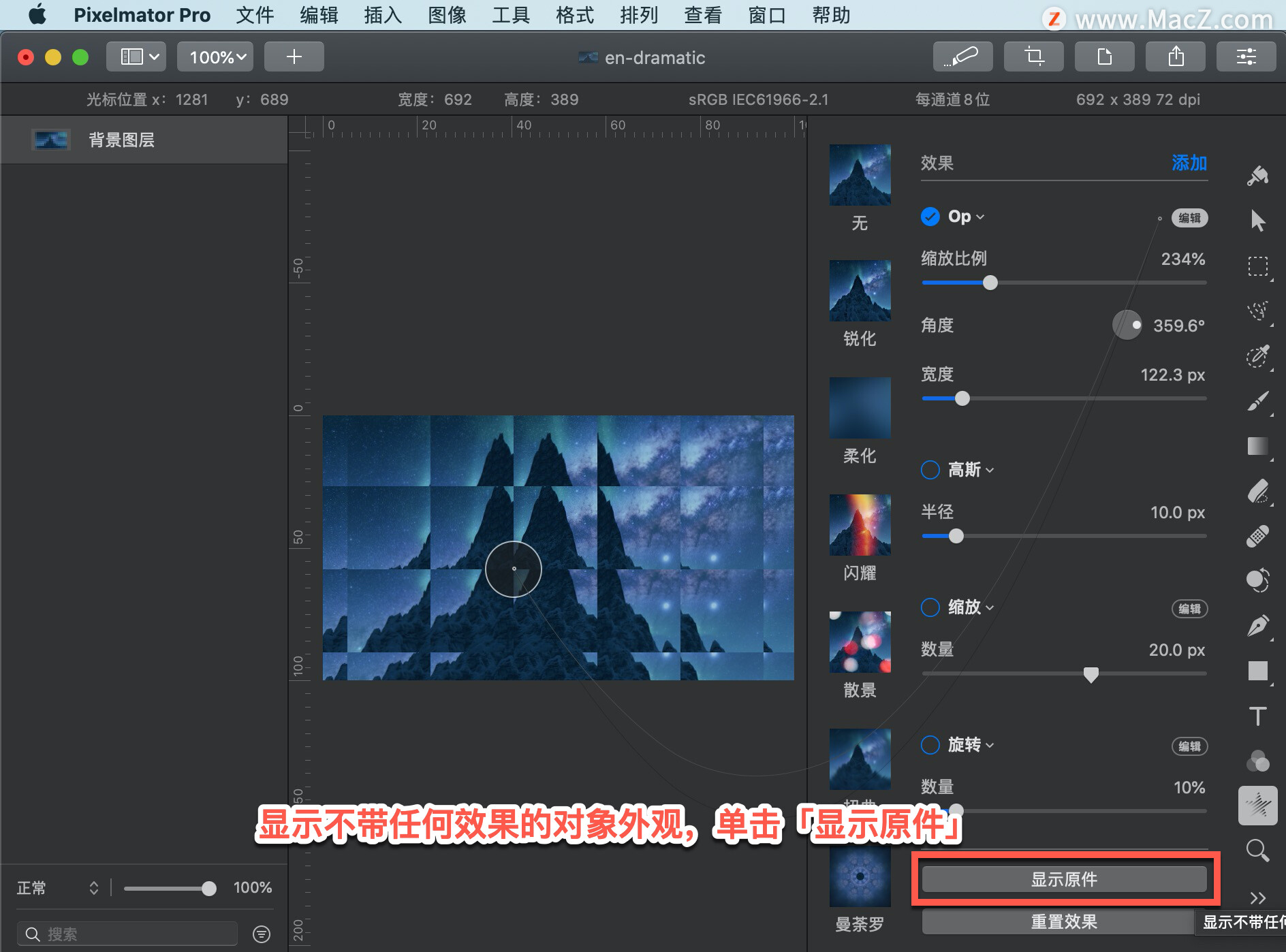Screen dimensions: 1286x952
Task: Select the Color Adjustments circle tool
Action: coord(1257,580)
